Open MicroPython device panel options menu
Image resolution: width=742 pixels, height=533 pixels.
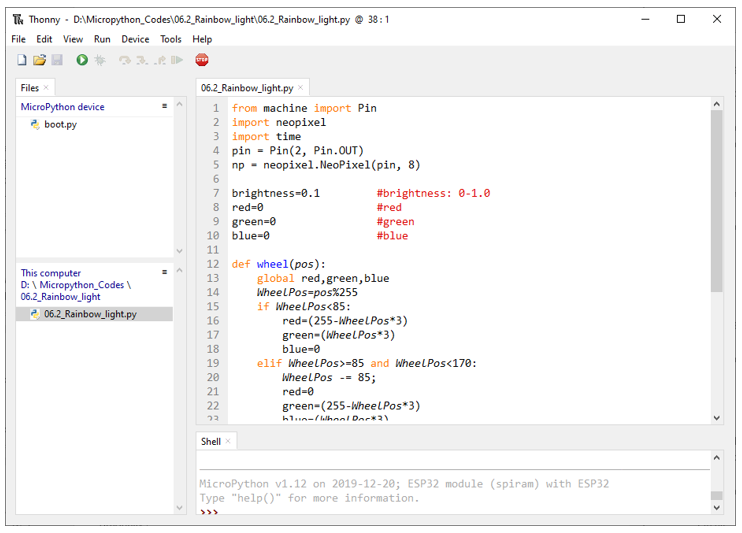coord(164,106)
